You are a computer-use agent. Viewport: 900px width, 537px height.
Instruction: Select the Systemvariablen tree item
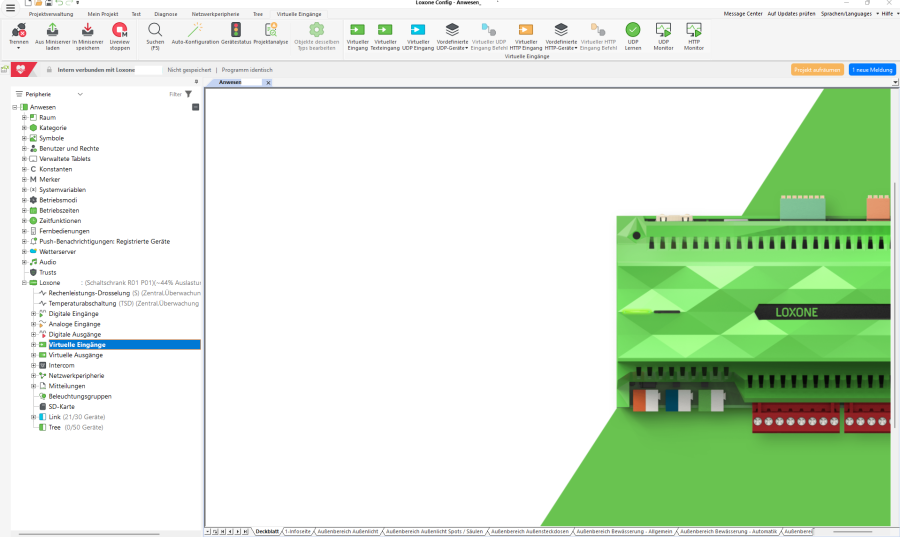pyautogui.click(x=63, y=190)
